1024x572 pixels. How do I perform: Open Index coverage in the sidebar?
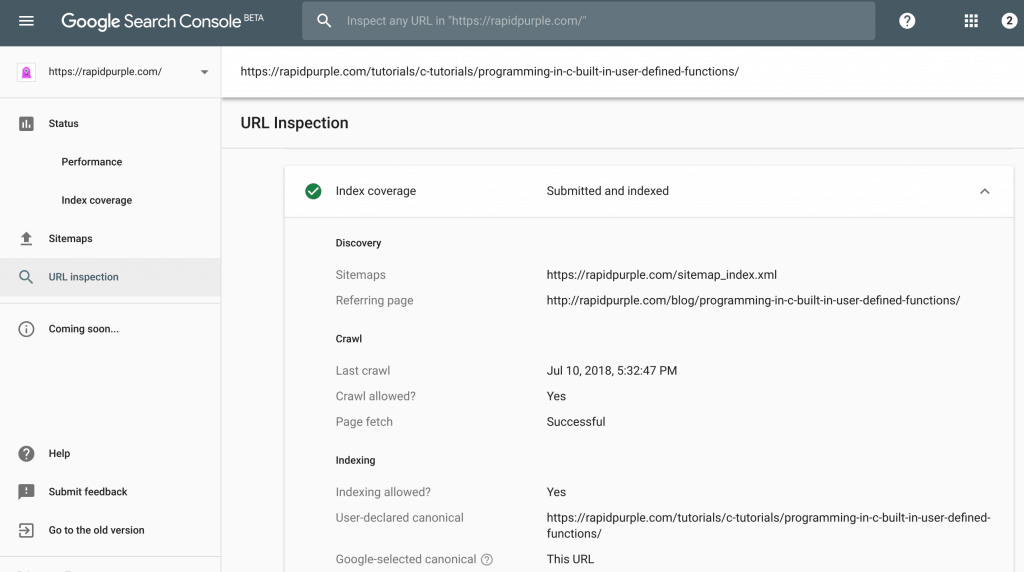(97, 200)
